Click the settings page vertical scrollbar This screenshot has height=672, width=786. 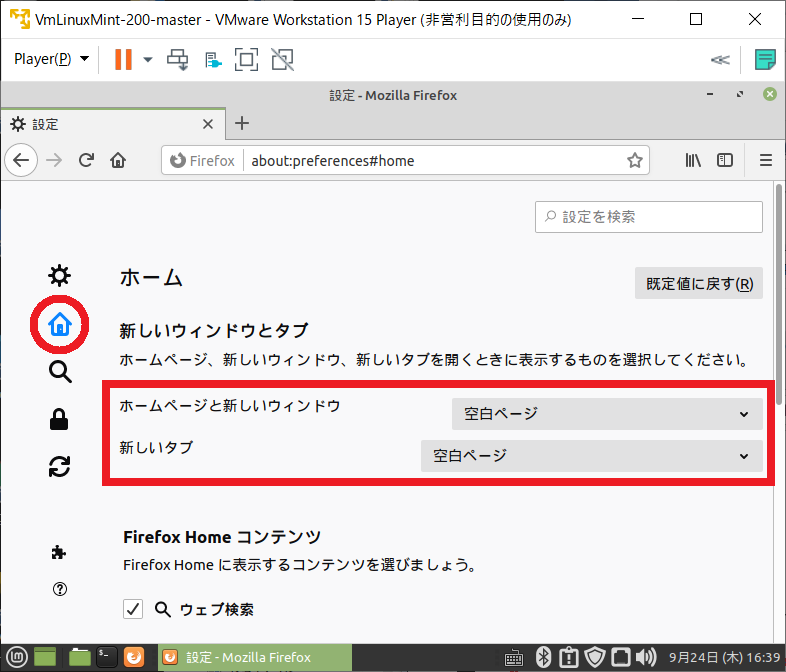coord(778,295)
